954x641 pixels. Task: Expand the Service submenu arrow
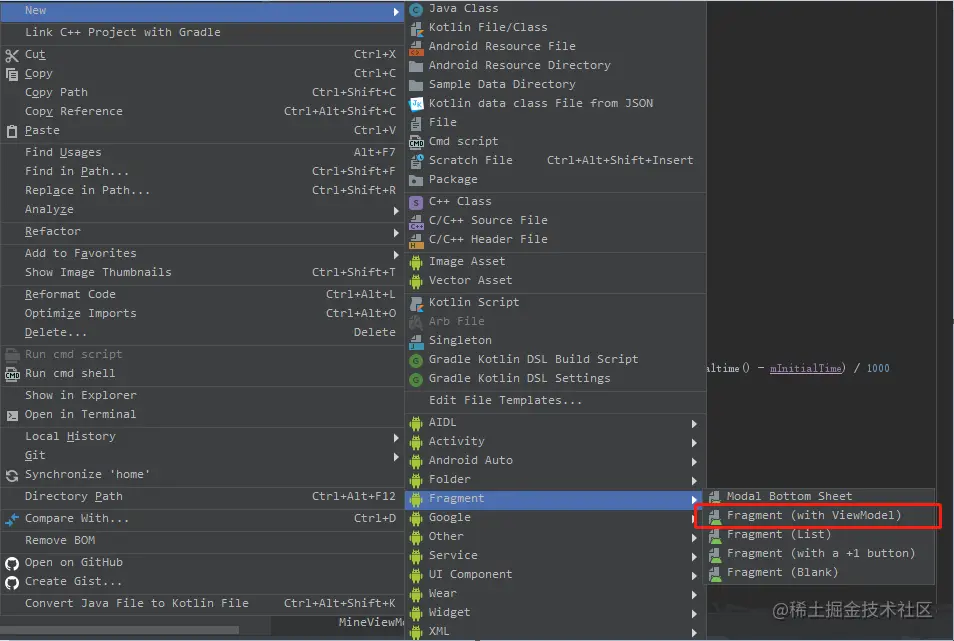[x=694, y=556]
